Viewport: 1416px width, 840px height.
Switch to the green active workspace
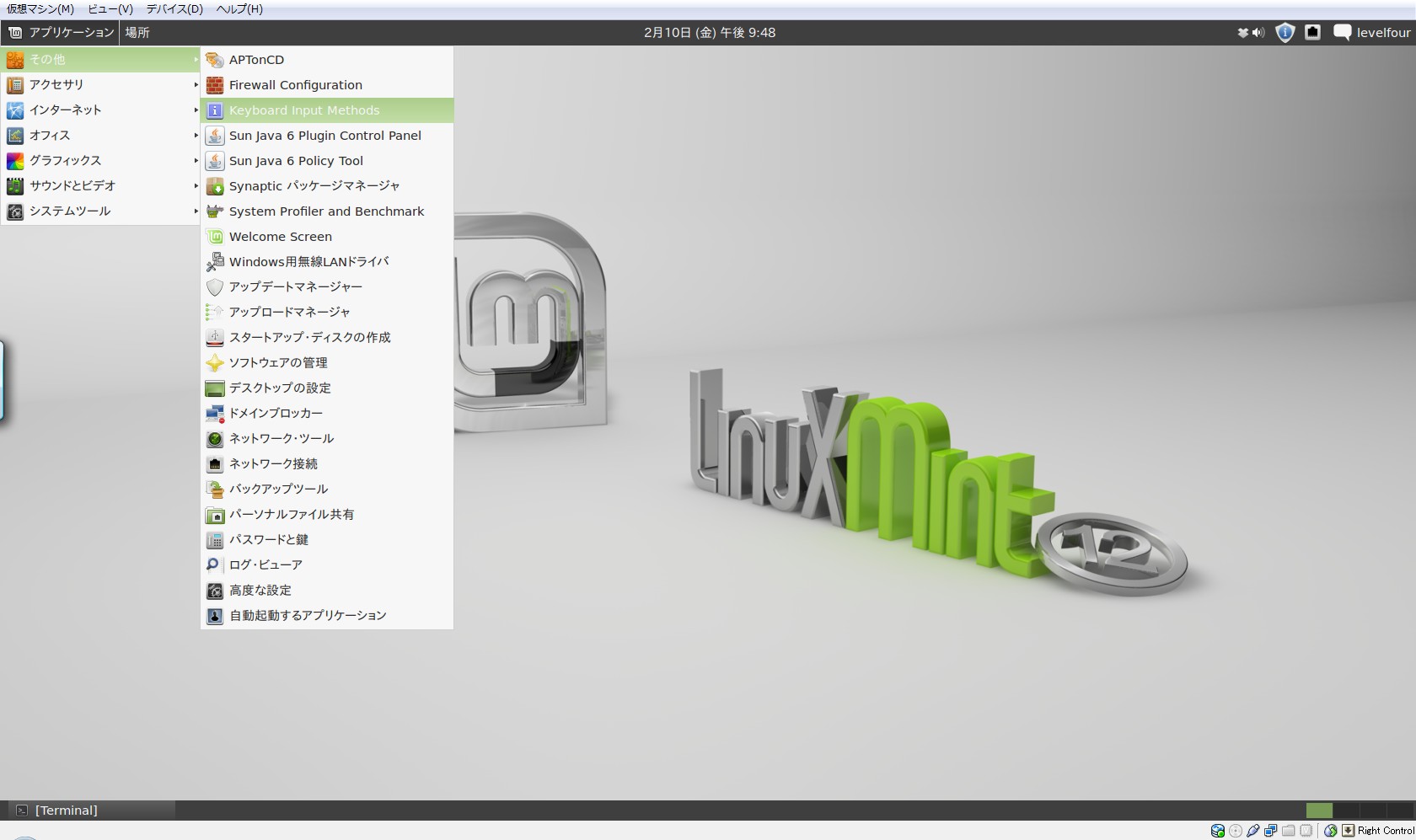[1319, 811]
